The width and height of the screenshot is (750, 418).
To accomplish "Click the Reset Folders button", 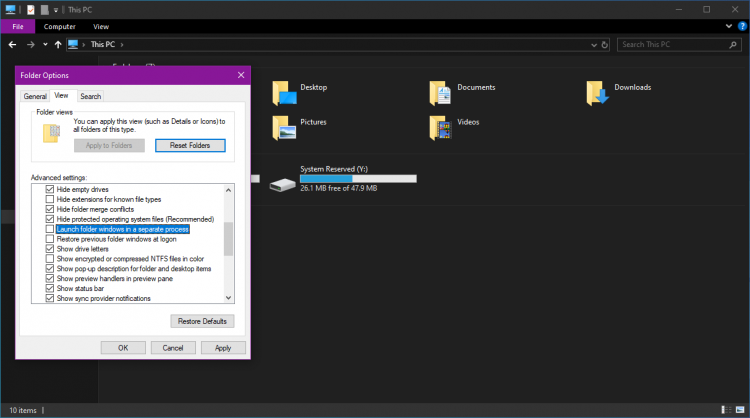I will coord(190,145).
